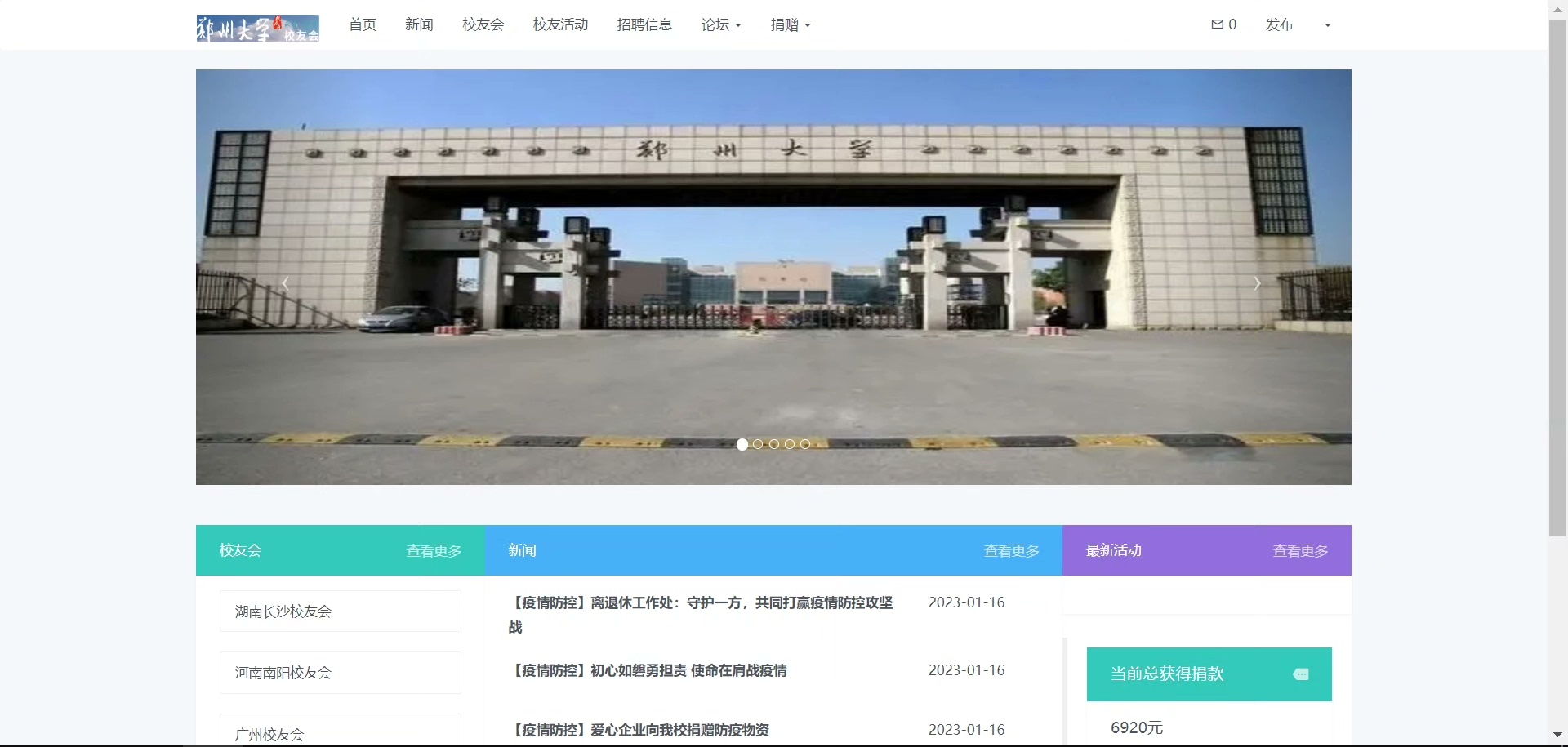This screenshot has width=1568, height=747.
Task: Expand the 捐赠 dropdown menu
Action: tap(790, 25)
